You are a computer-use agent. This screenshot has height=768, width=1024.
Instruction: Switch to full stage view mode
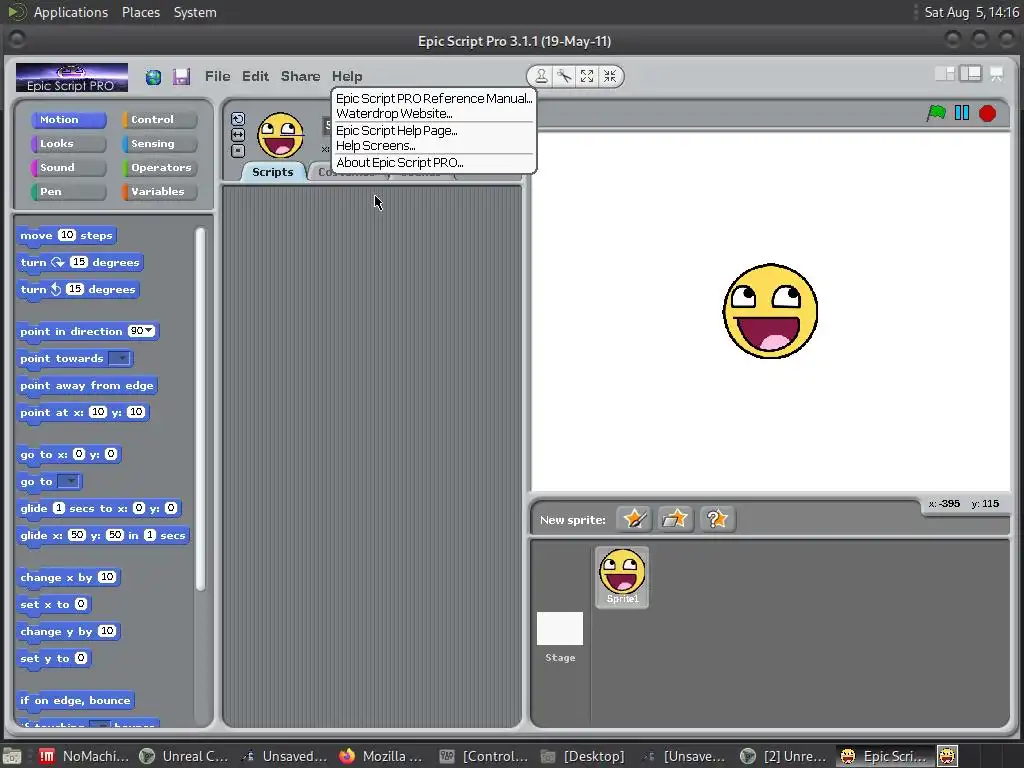970,74
